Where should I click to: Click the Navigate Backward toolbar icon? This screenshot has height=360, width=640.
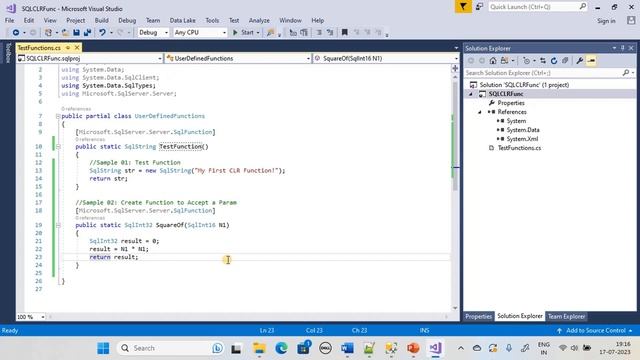click(16, 32)
